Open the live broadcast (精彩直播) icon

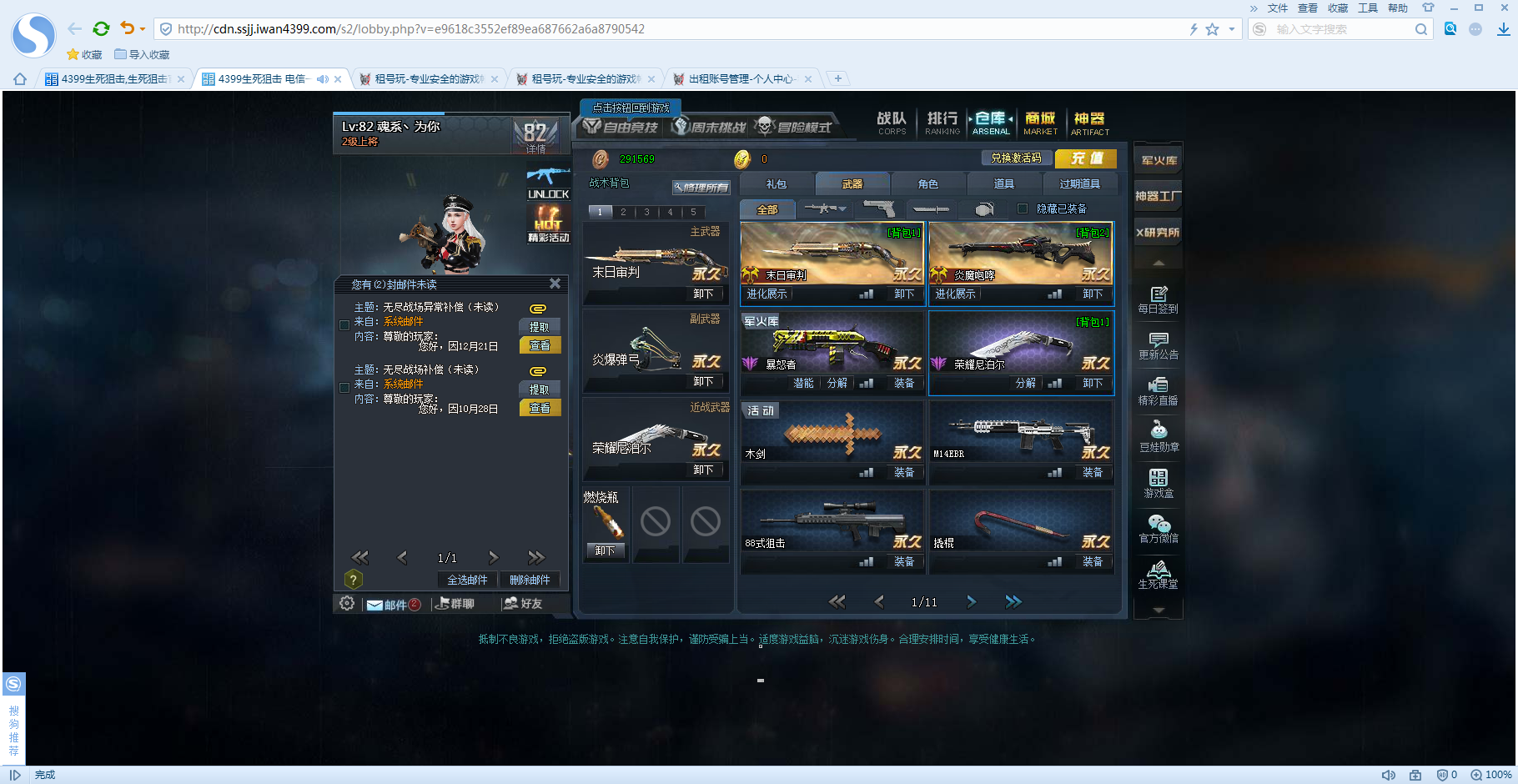(x=1159, y=392)
